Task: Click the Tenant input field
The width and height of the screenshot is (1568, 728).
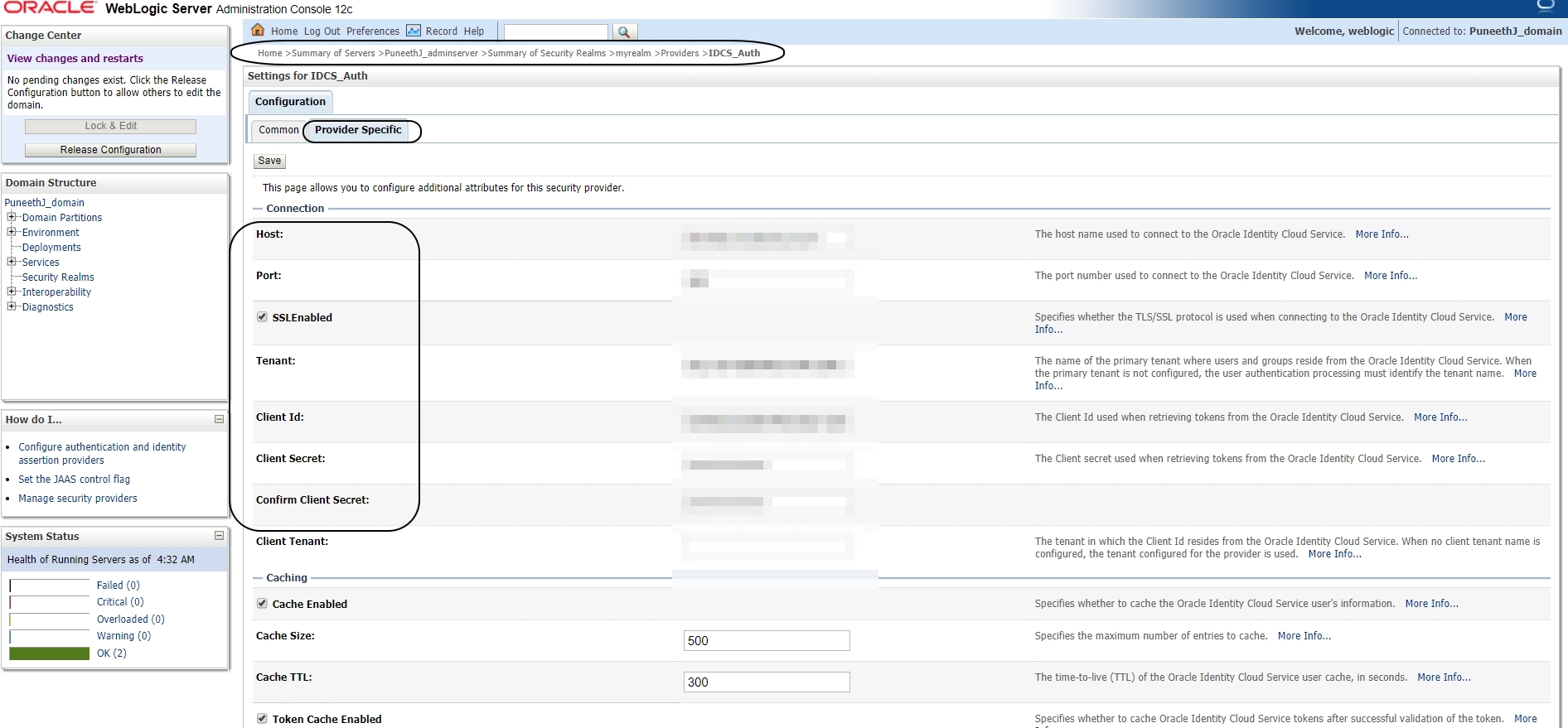Action: click(767, 364)
